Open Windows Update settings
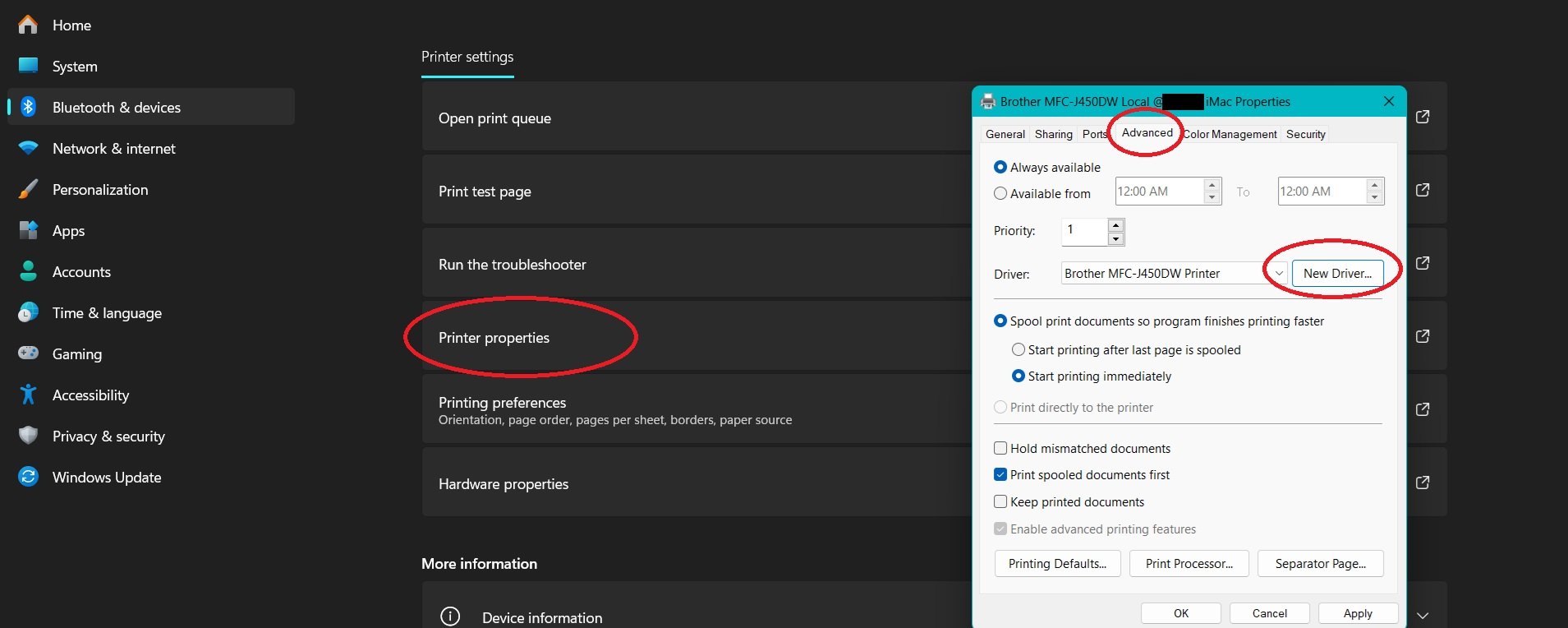 point(151,478)
